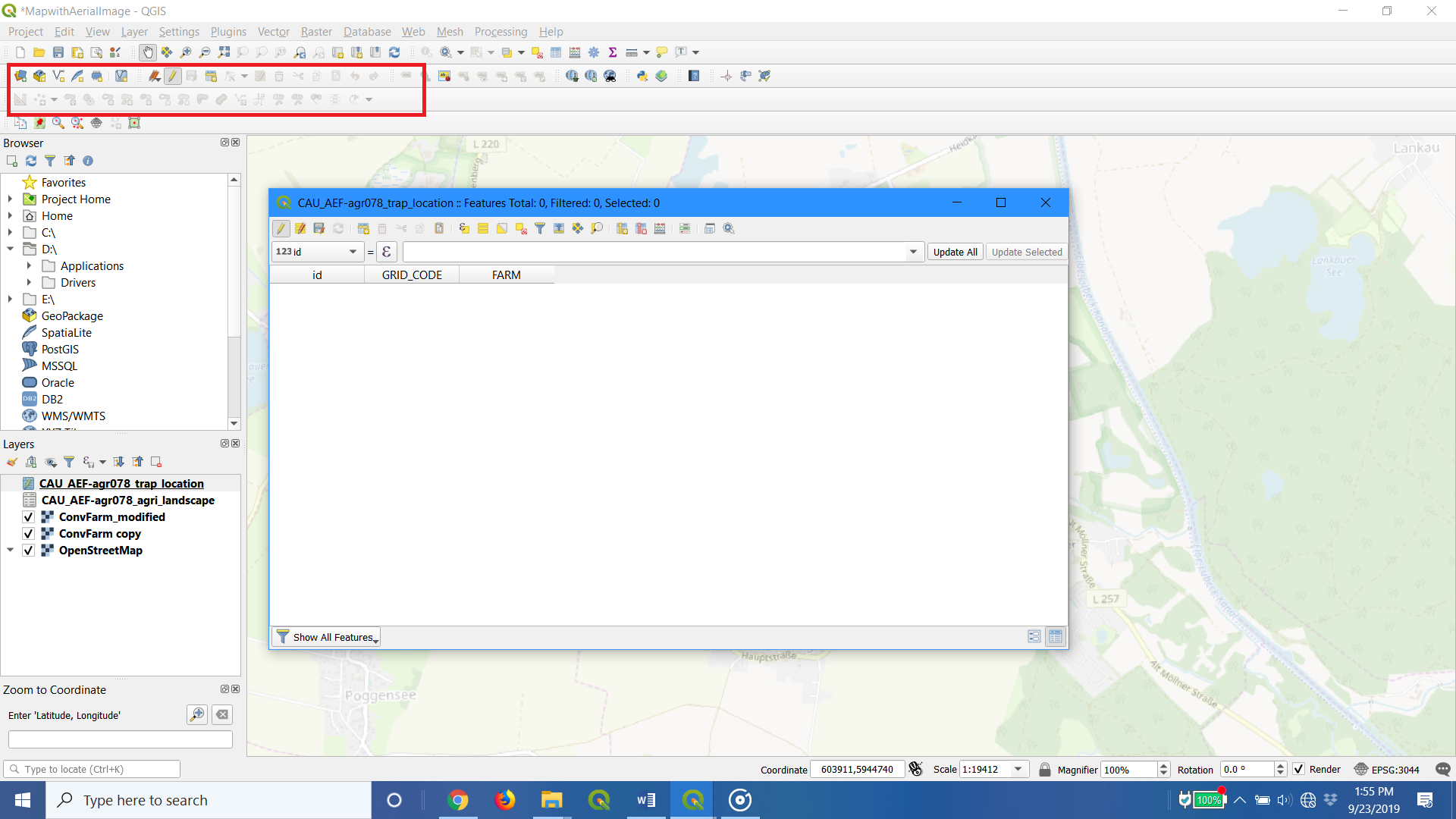Screen dimensions: 1456x819
Task: Expand the E:\ drive tree item
Action: [10, 300]
